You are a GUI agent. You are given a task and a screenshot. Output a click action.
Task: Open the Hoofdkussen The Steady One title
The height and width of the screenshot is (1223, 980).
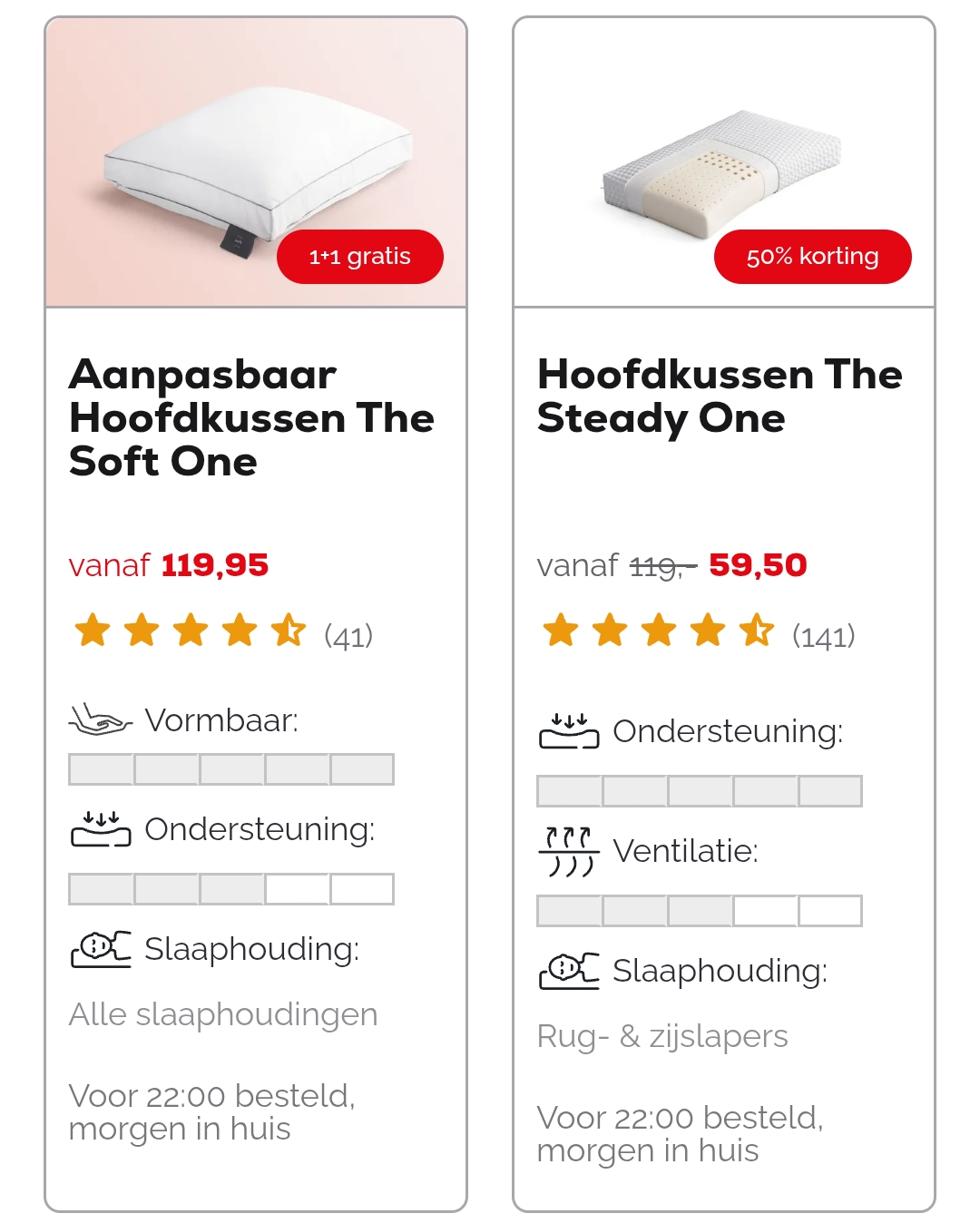click(x=720, y=396)
